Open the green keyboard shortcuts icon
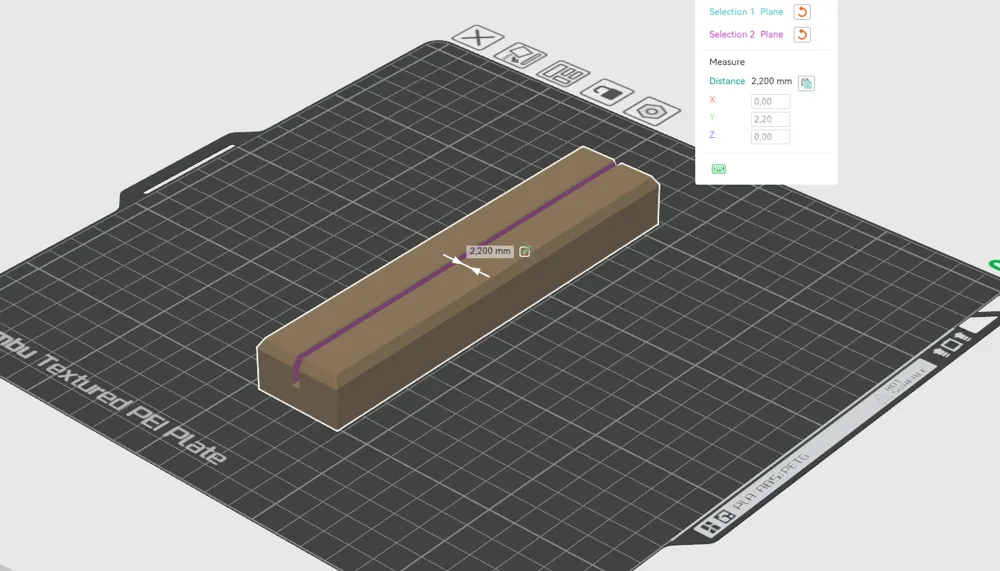The height and width of the screenshot is (571, 1000). click(x=719, y=169)
